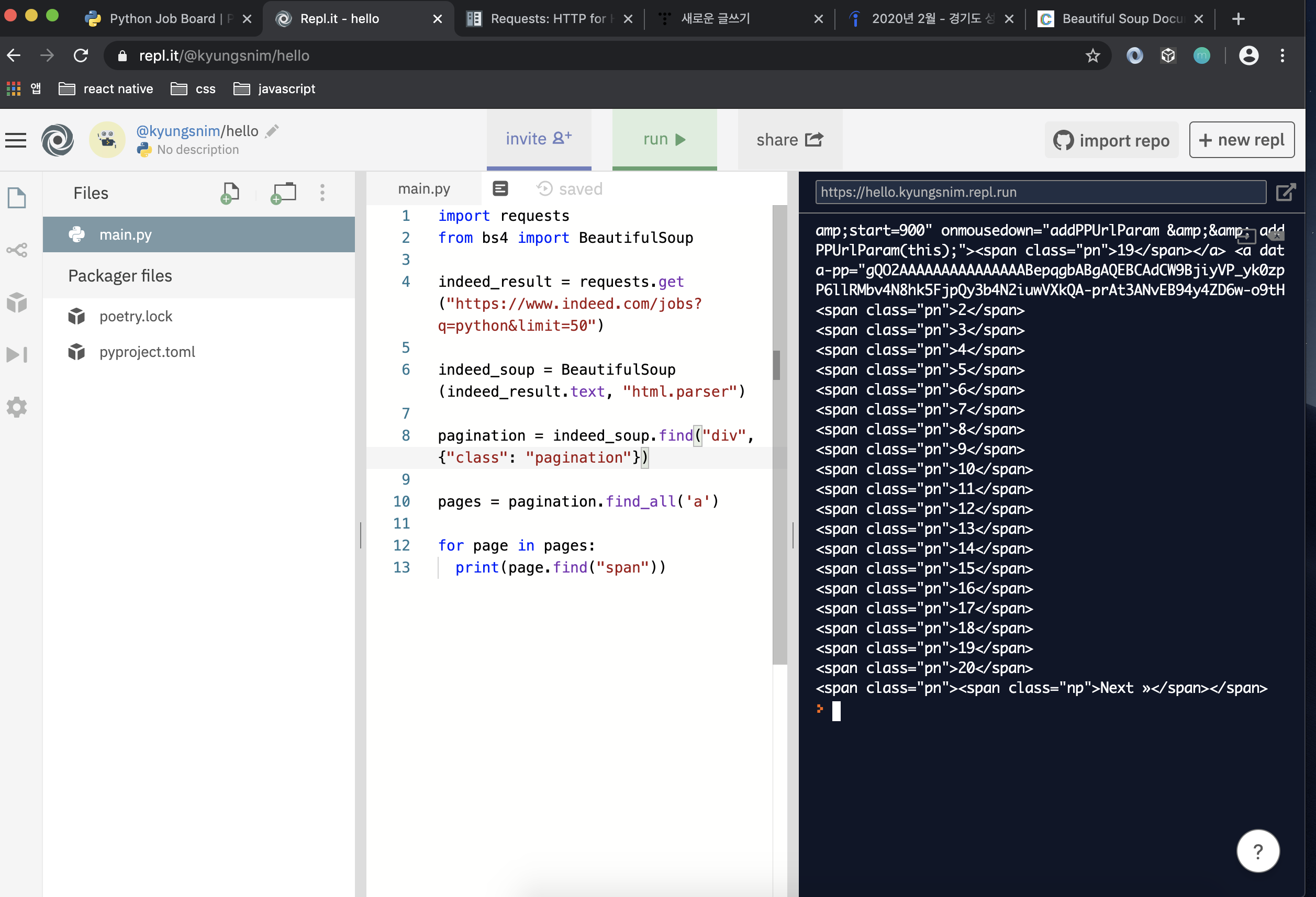
Task: Click the pencil icon to edit the repl name
Action: tap(272, 131)
